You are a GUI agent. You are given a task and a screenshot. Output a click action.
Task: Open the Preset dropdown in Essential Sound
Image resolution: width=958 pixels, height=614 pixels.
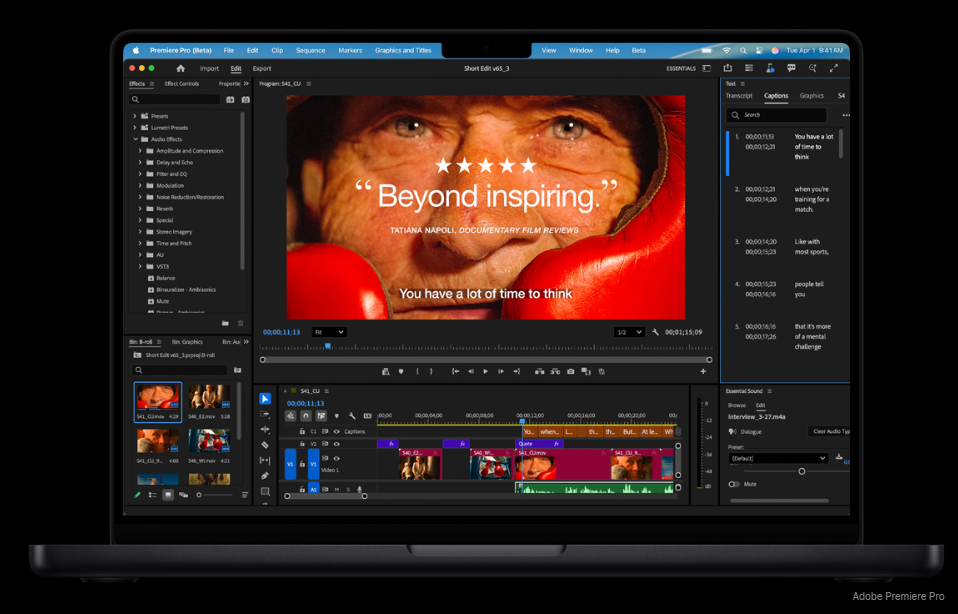coord(778,458)
